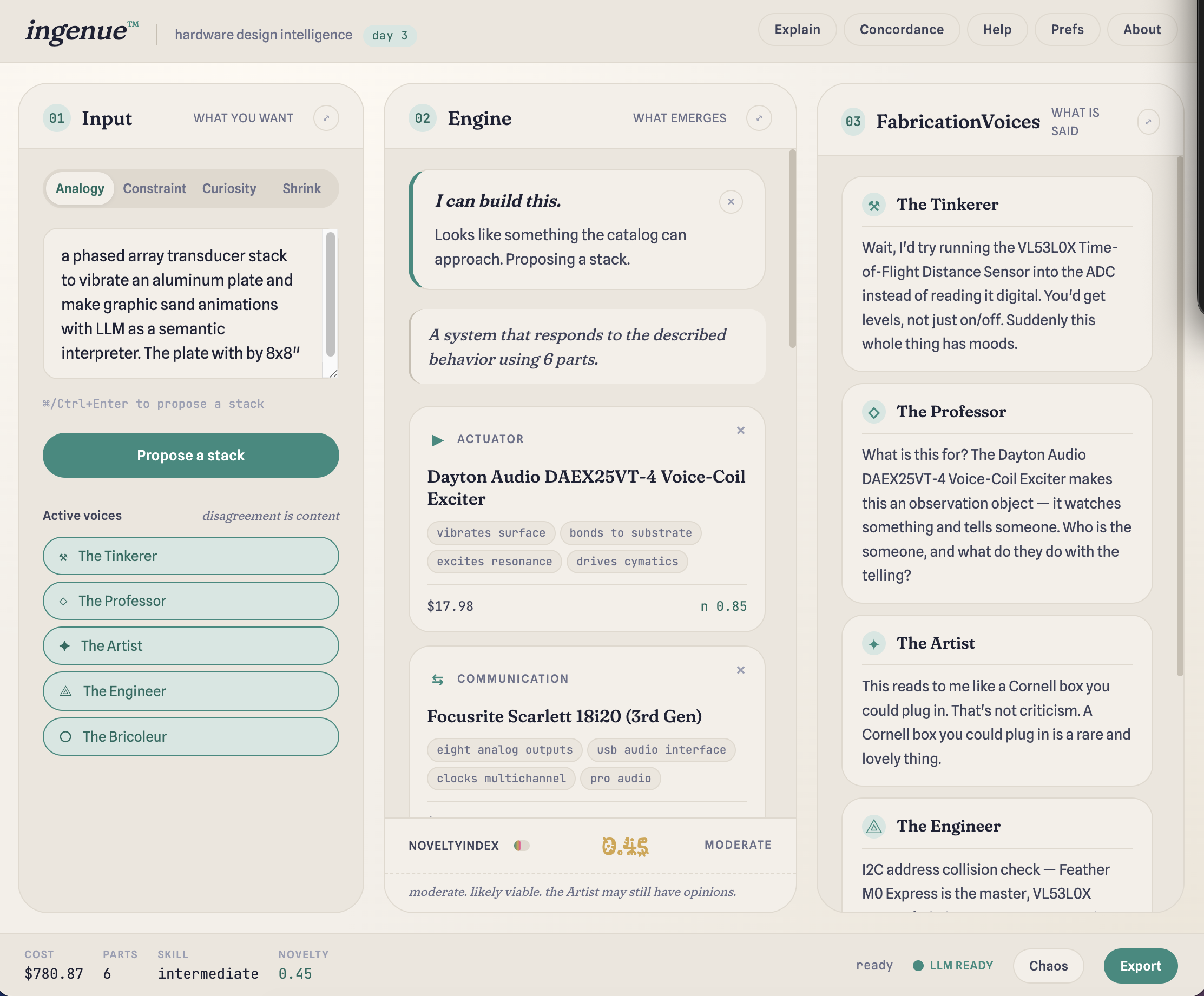Screen dimensions: 1204x996
Task: Switch to the Constraint mode tab
Action: coord(154,188)
